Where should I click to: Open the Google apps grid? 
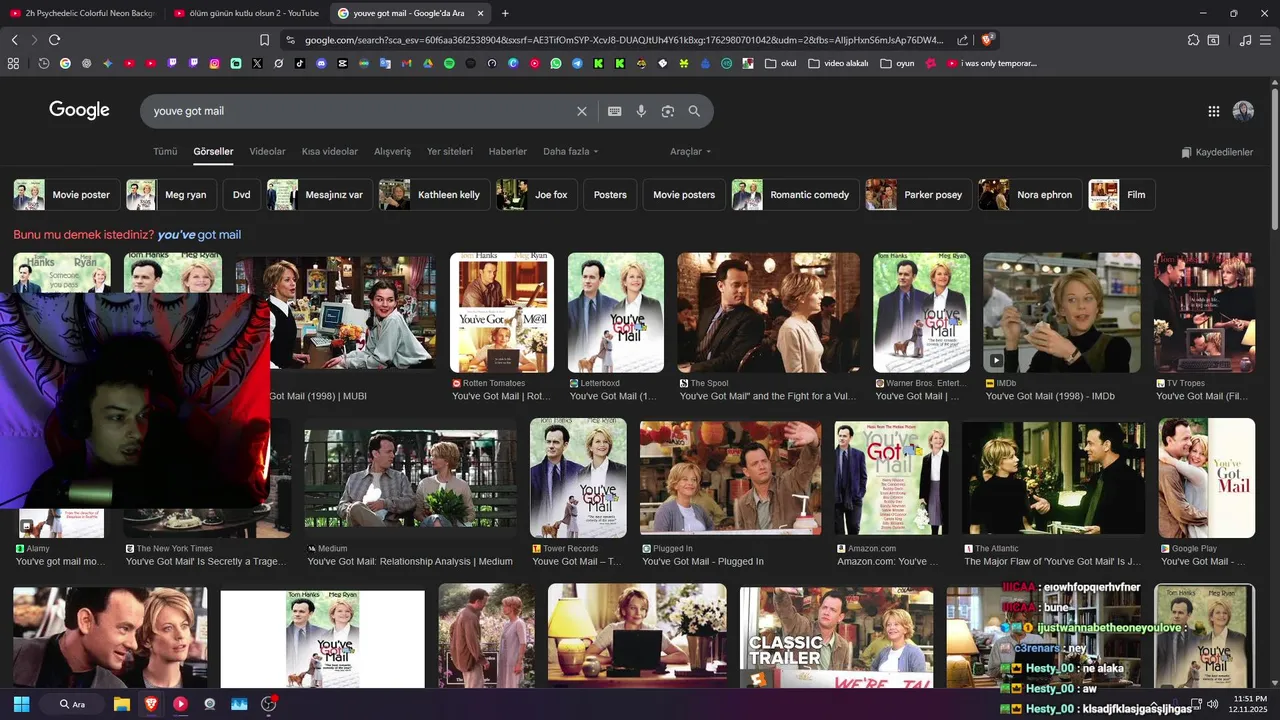(x=1214, y=111)
